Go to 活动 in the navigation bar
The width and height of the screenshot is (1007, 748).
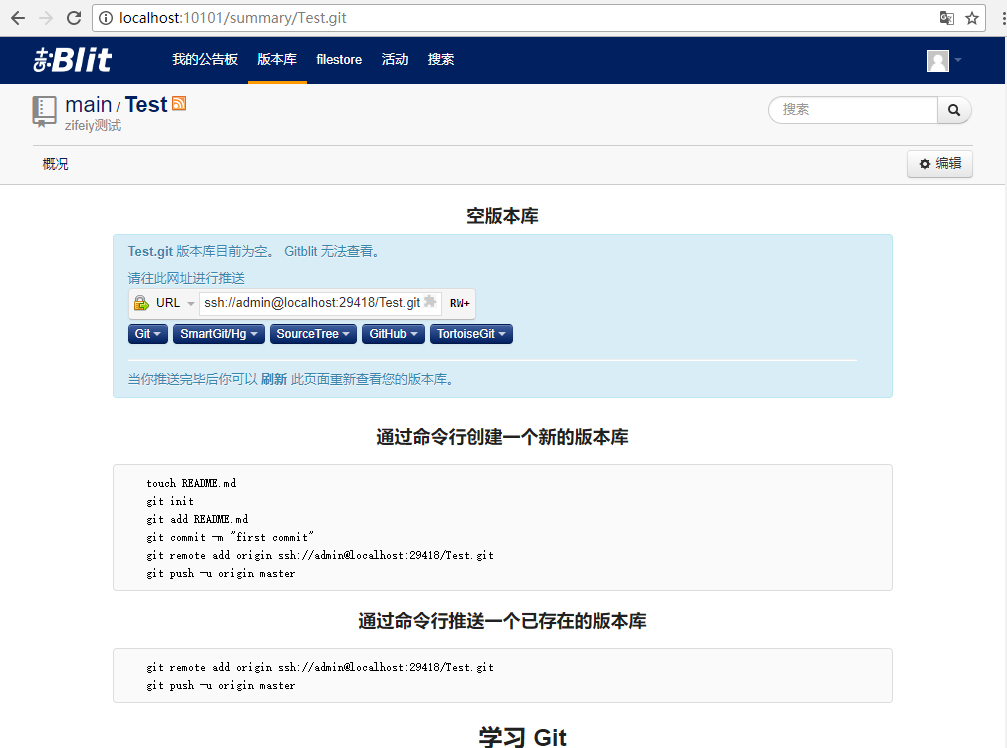coord(394,60)
